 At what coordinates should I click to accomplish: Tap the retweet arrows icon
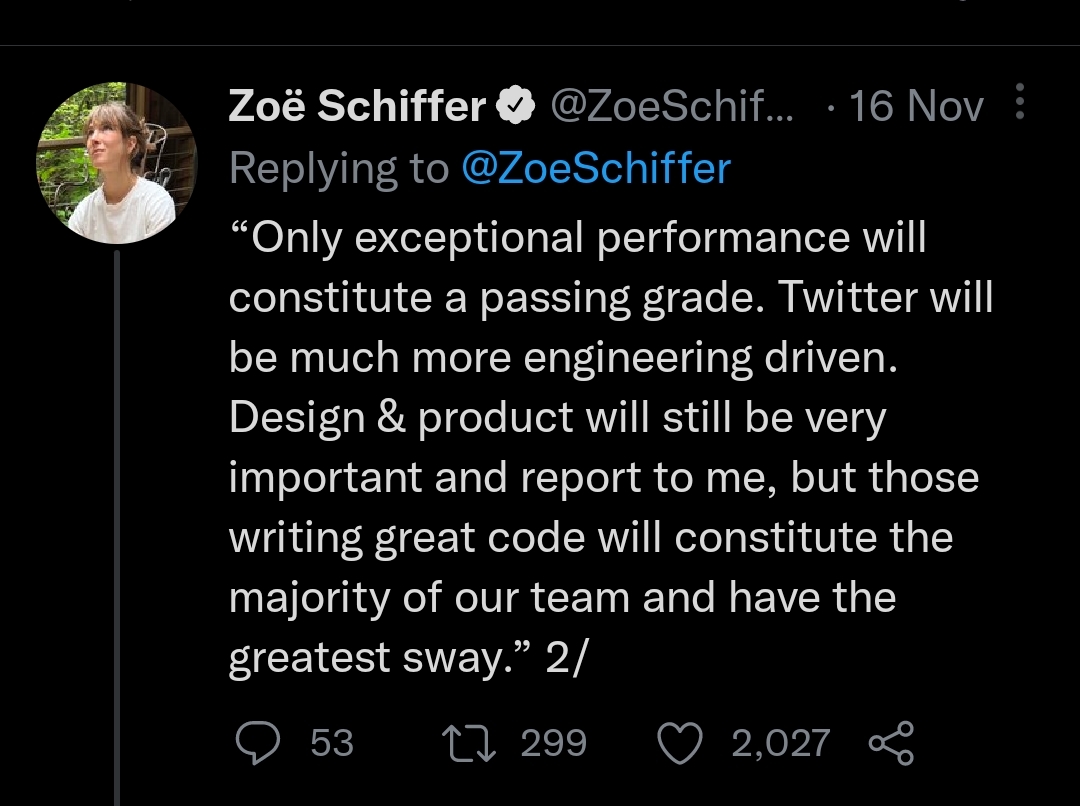pyautogui.click(x=469, y=743)
